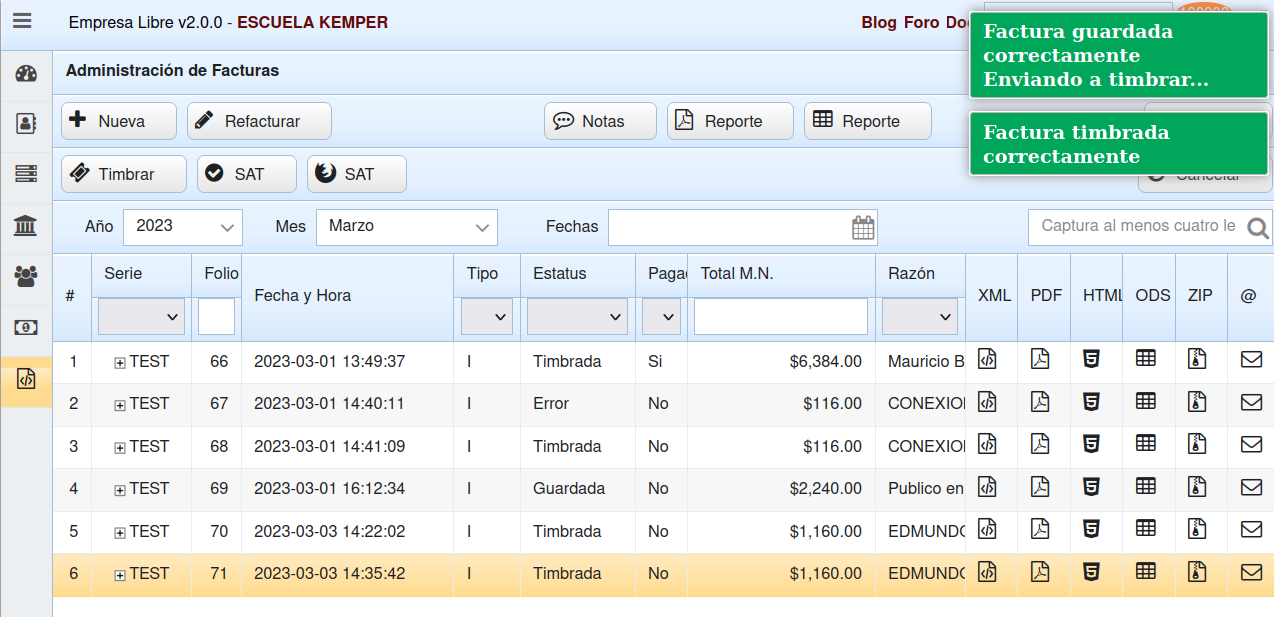Open the hamburger main menu
This screenshot has width=1274, height=617.
point(22,21)
